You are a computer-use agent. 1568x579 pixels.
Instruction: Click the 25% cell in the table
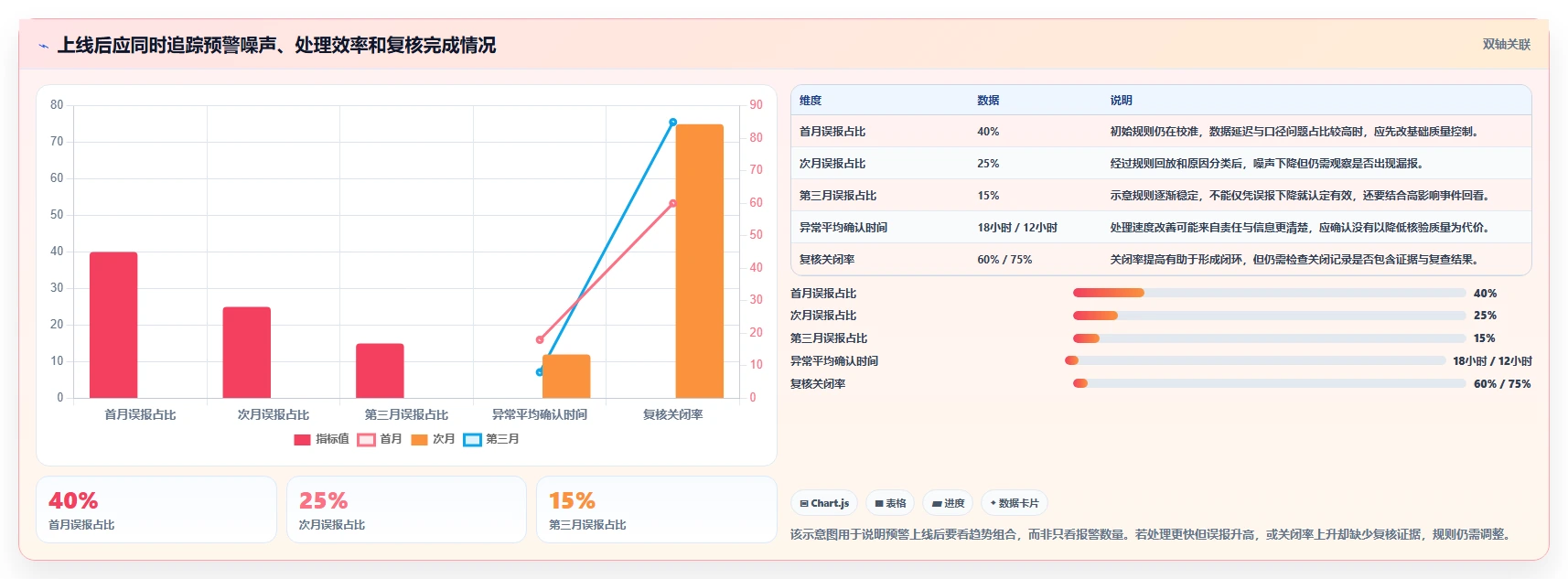[988, 164]
